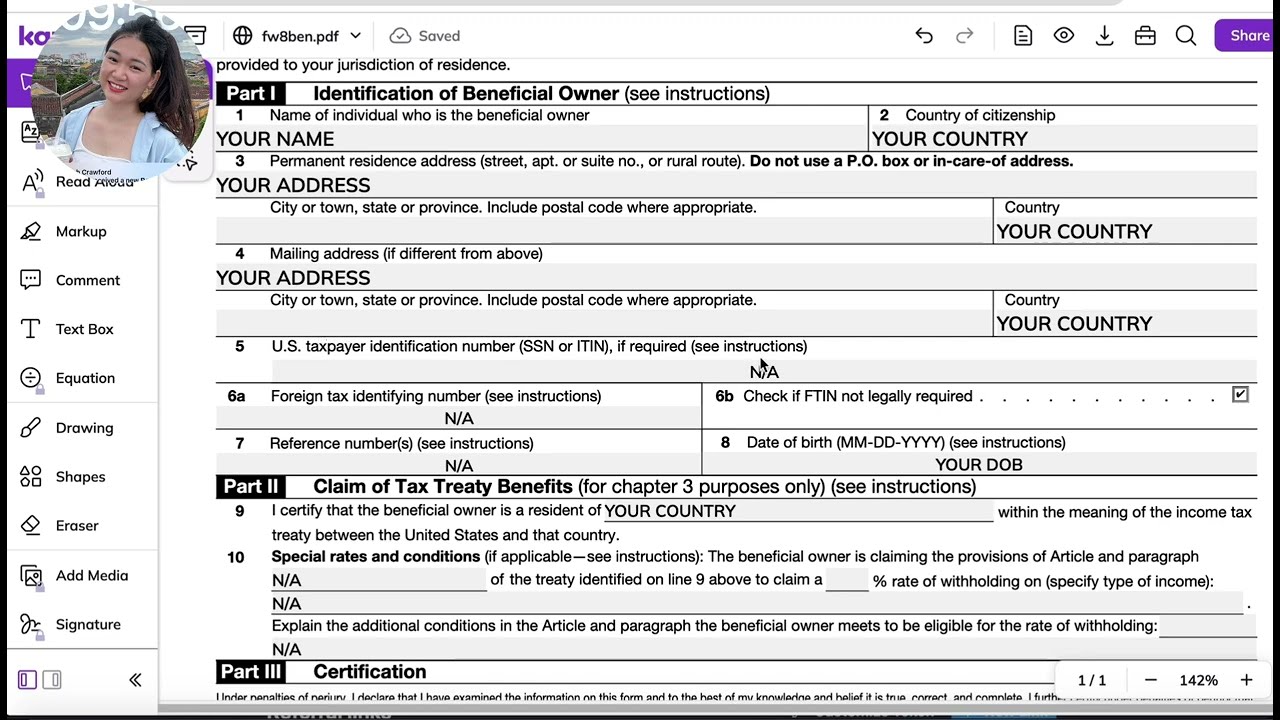Viewport: 1280px width, 720px height.
Task: Switch to single panel layout icon
Action: (27, 680)
